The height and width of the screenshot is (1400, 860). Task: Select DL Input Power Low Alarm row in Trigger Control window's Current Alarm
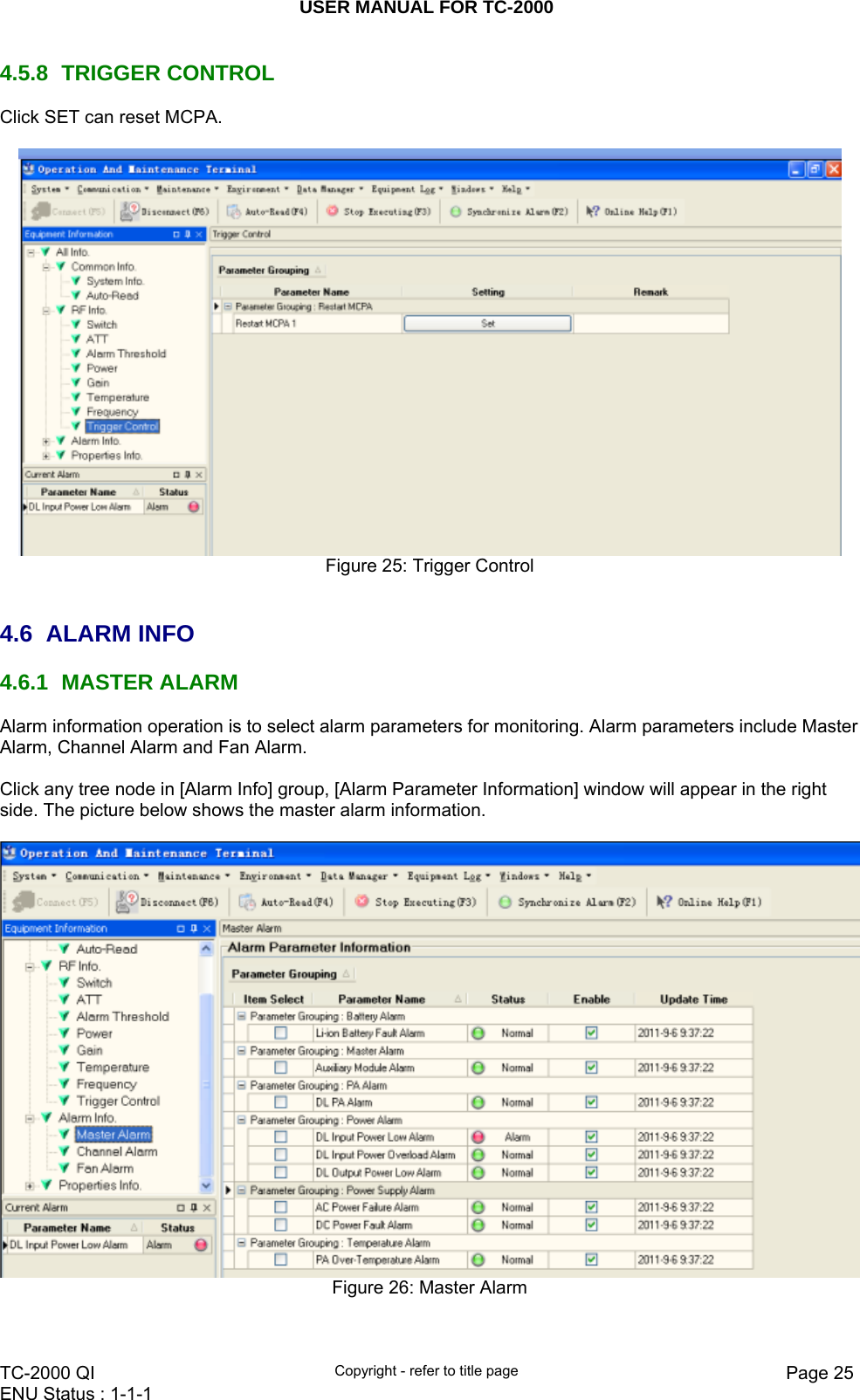[113, 507]
